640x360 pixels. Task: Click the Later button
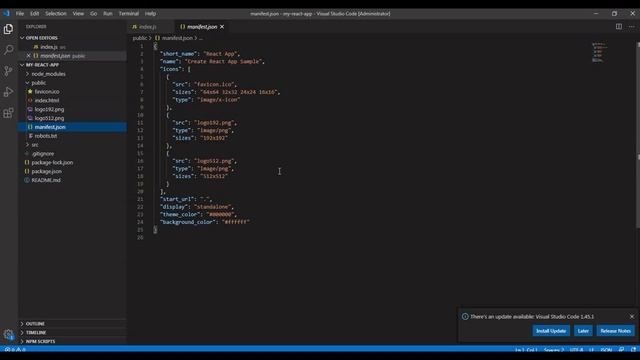click(583, 331)
